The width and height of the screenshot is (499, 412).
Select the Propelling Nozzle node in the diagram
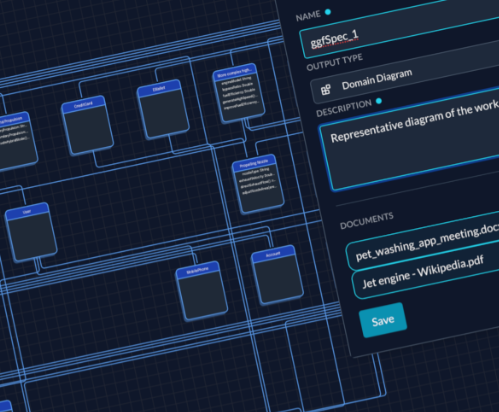click(258, 184)
